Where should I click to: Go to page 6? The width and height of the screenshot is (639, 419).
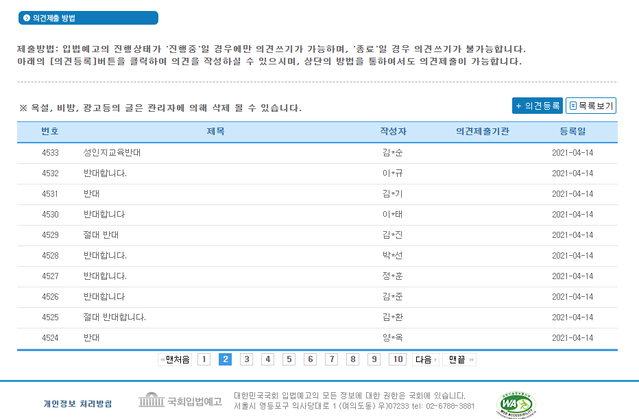click(x=310, y=359)
